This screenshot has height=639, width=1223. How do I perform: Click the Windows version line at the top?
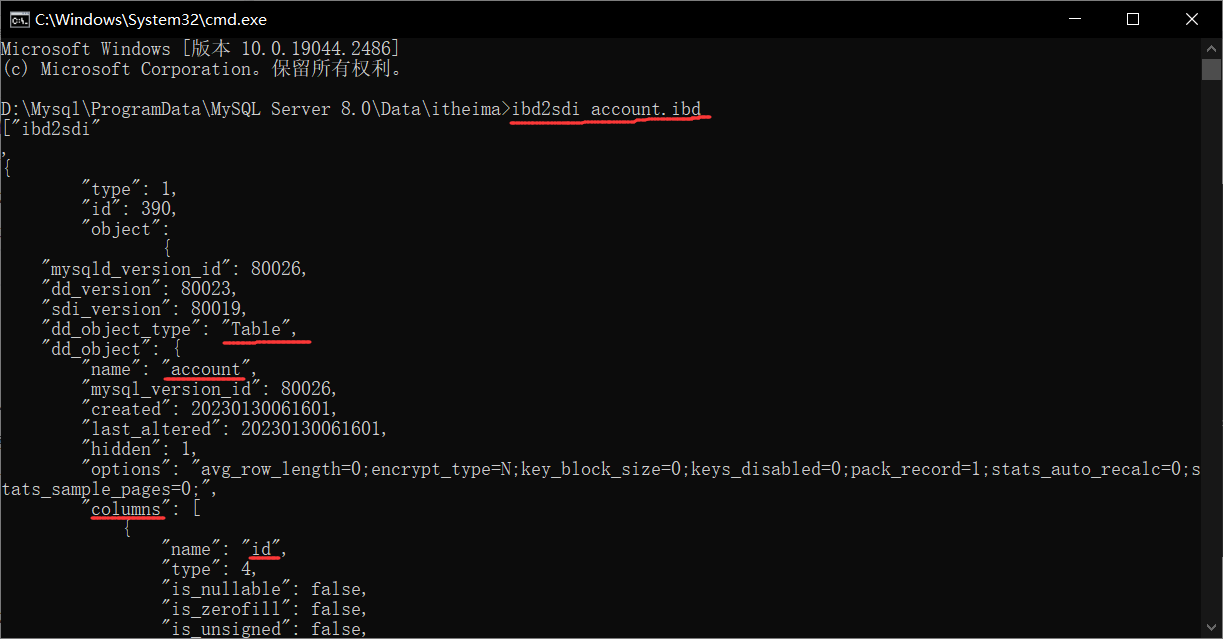(200, 47)
